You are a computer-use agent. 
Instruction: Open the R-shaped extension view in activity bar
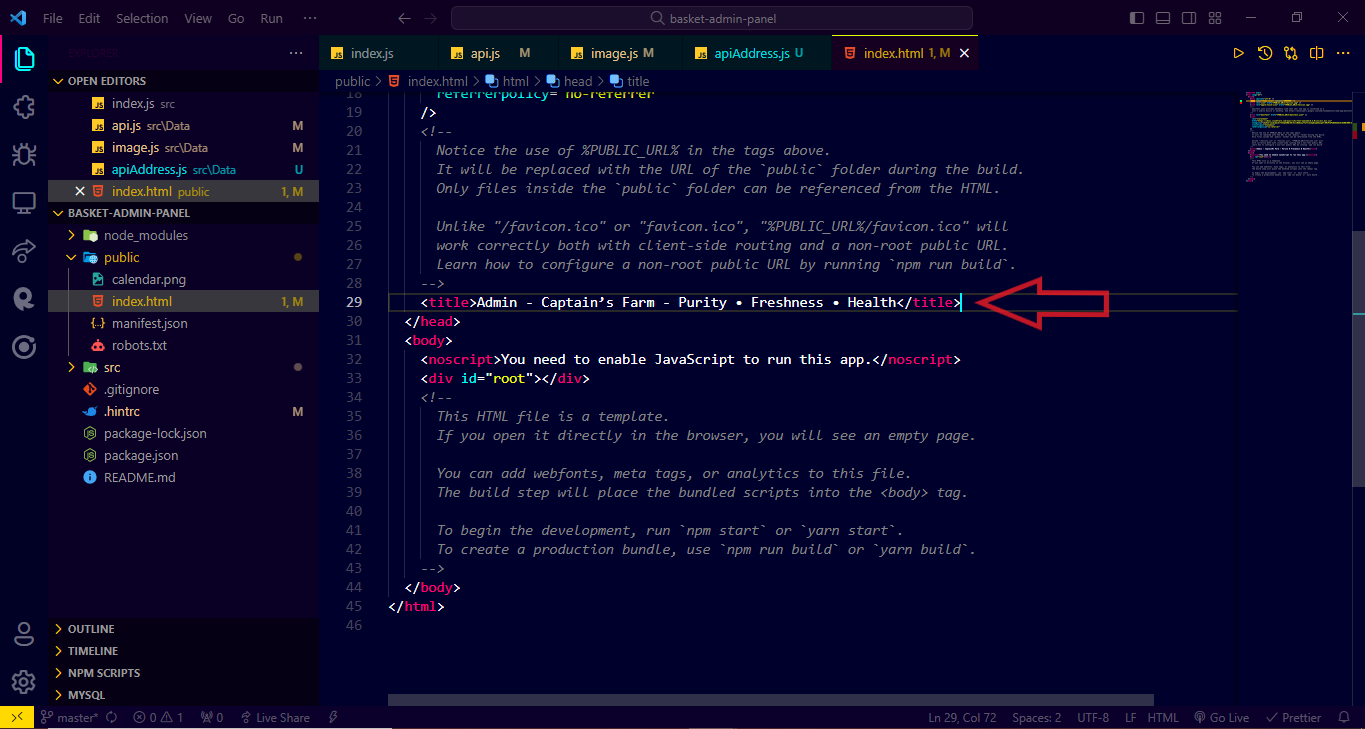point(24,299)
